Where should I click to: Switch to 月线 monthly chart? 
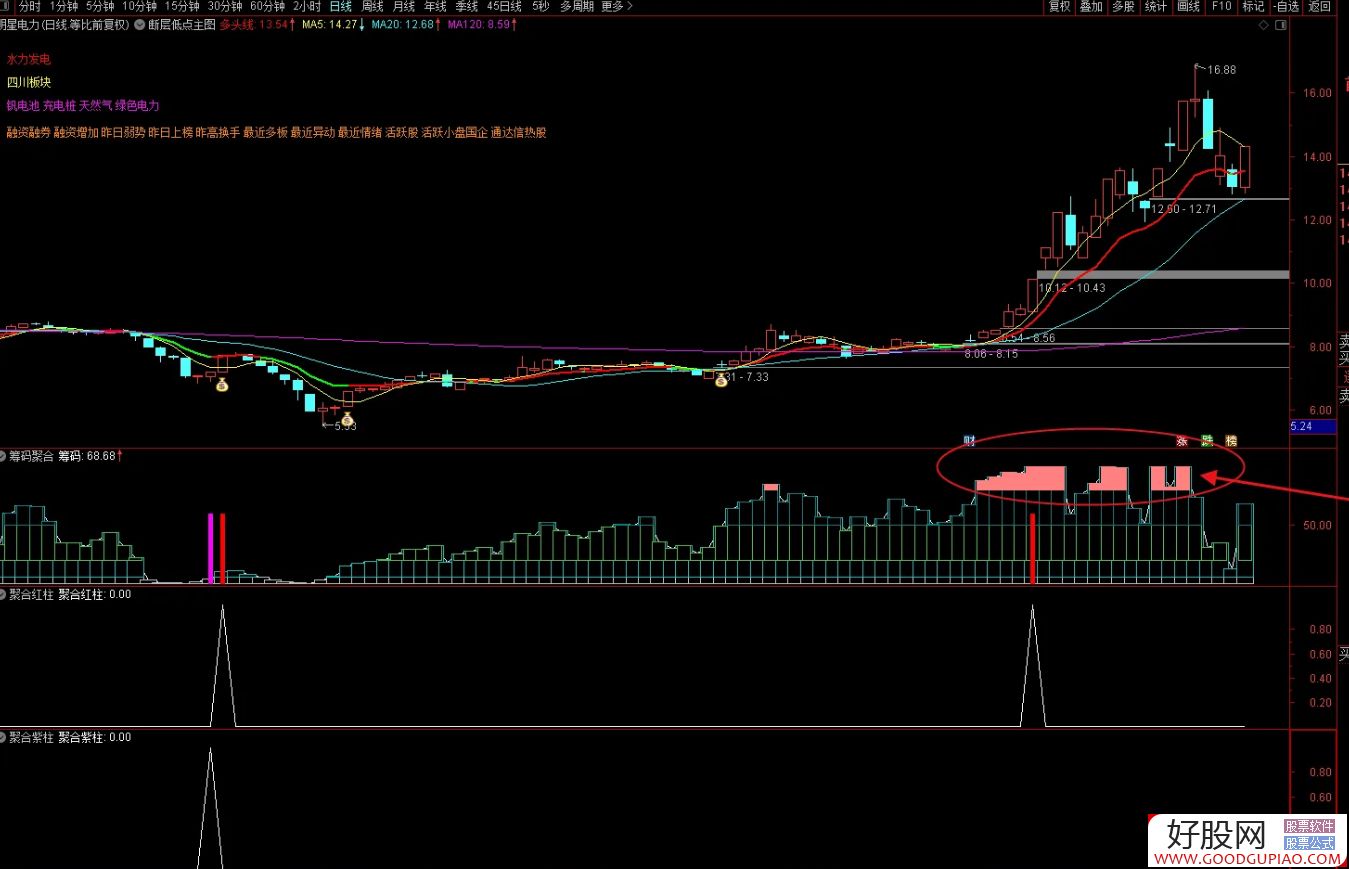pos(404,6)
